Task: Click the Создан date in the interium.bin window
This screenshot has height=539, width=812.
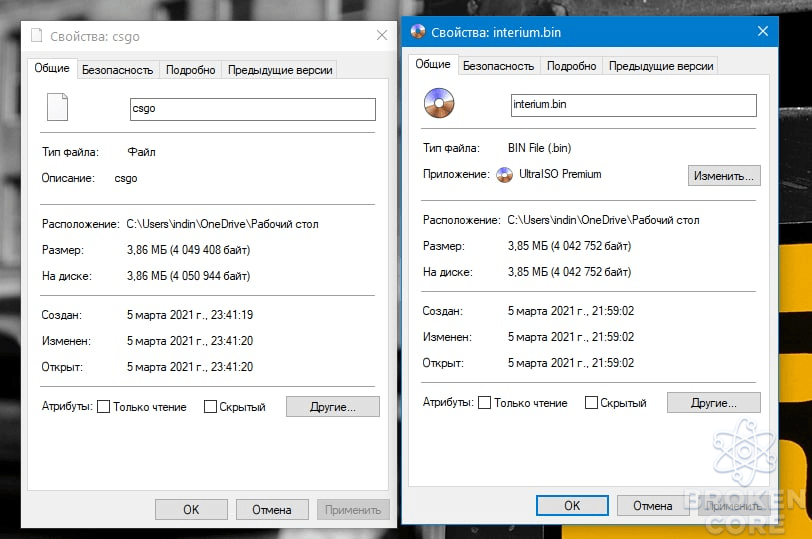Action: point(571,311)
